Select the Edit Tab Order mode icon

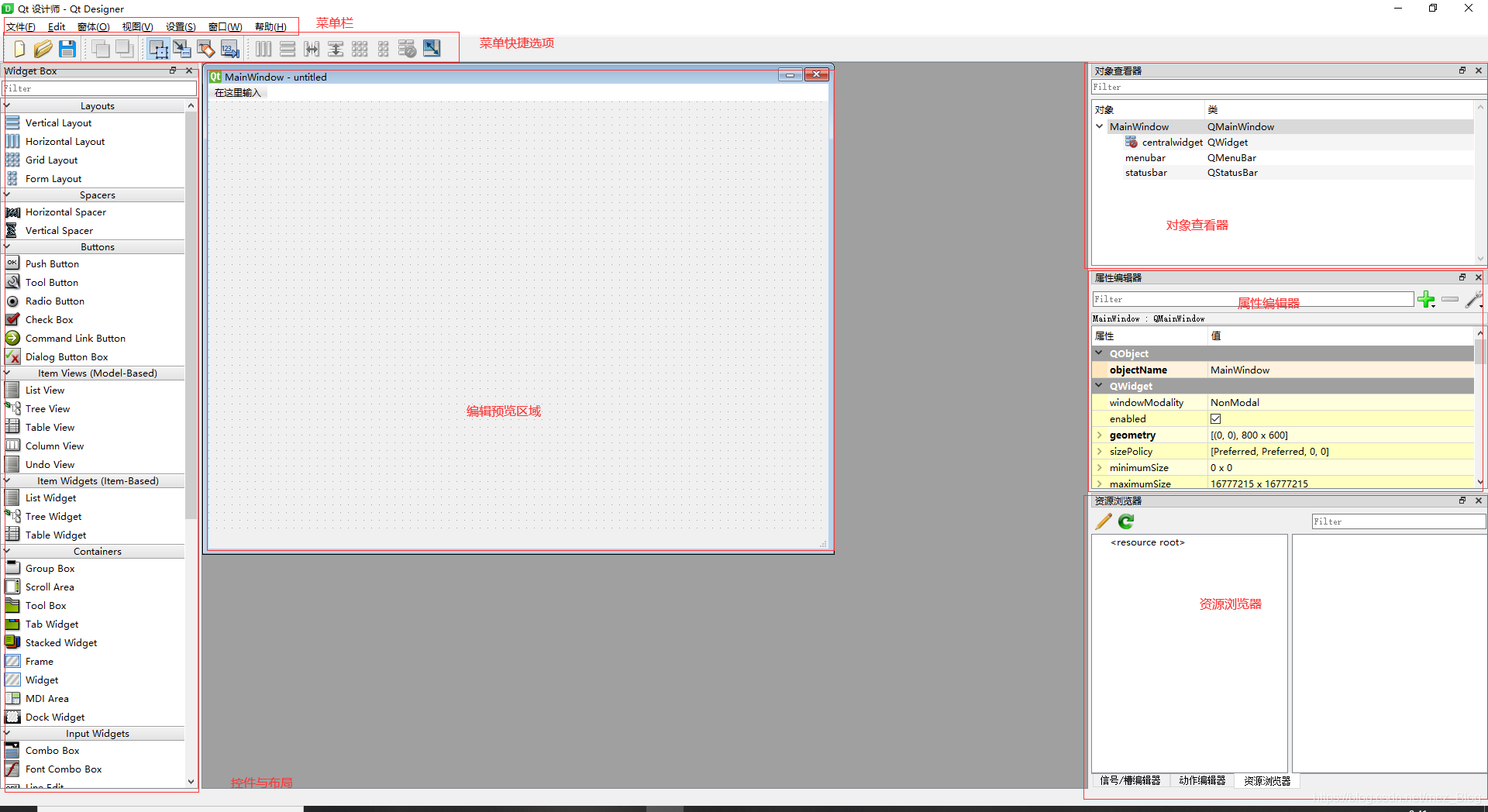pyautogui.click(x=230, y=49)
